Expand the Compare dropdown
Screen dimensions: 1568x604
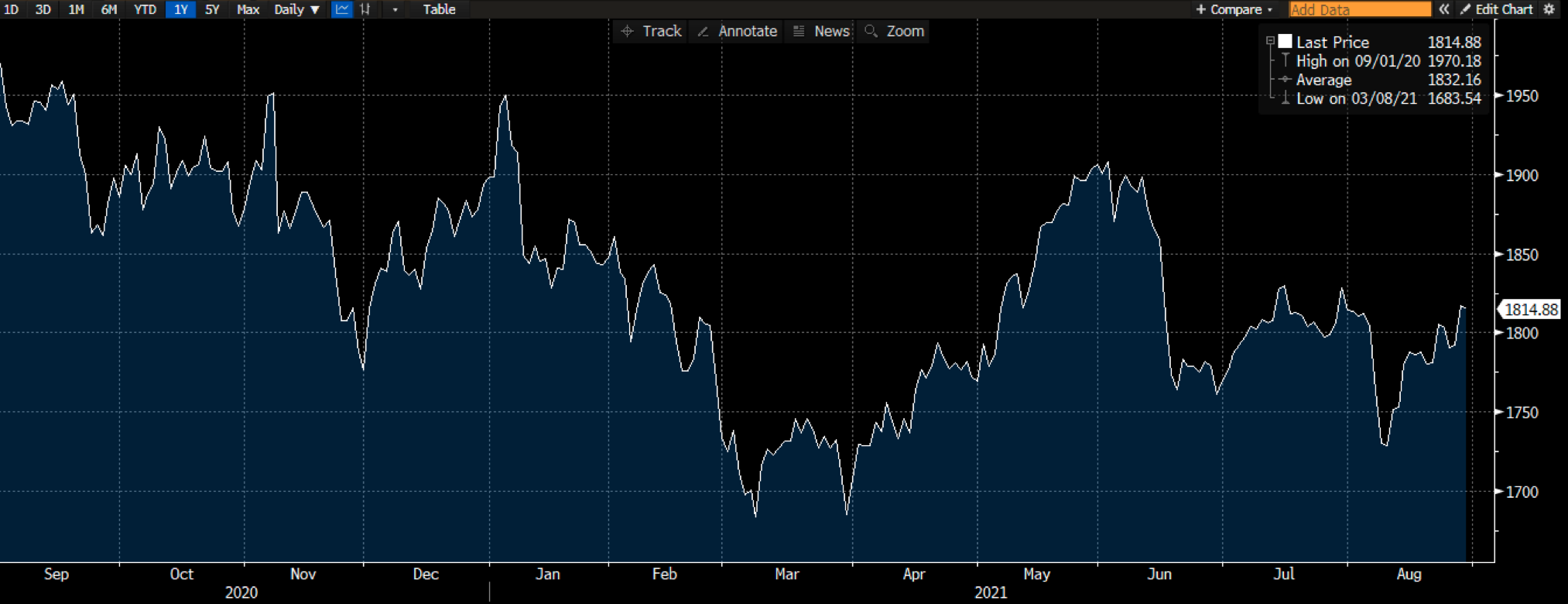coord(1234,9)
